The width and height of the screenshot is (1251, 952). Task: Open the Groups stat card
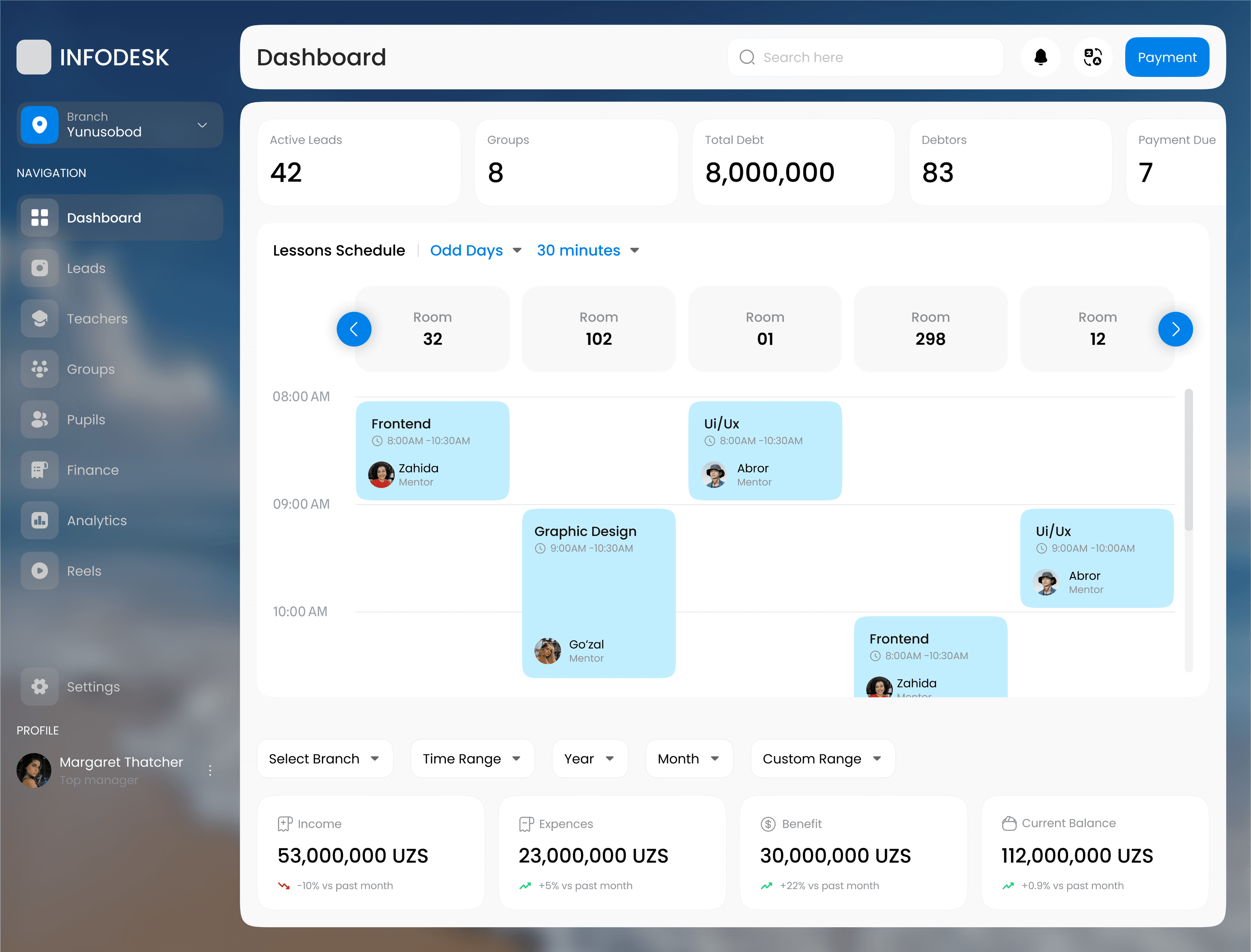pos(576,163)
